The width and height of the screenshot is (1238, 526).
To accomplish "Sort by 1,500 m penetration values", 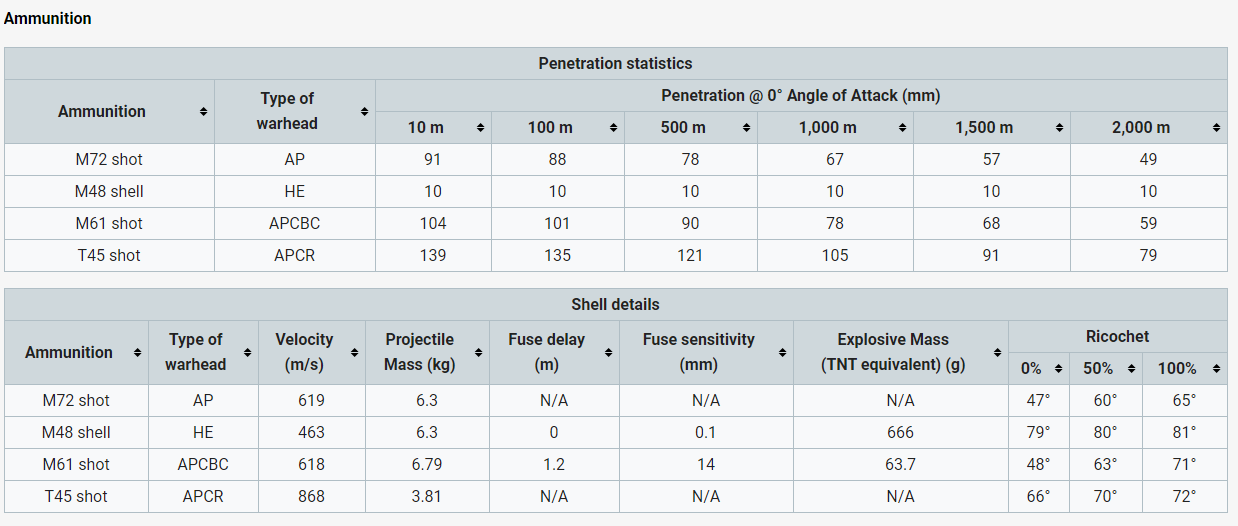I will coord(1059,128).
